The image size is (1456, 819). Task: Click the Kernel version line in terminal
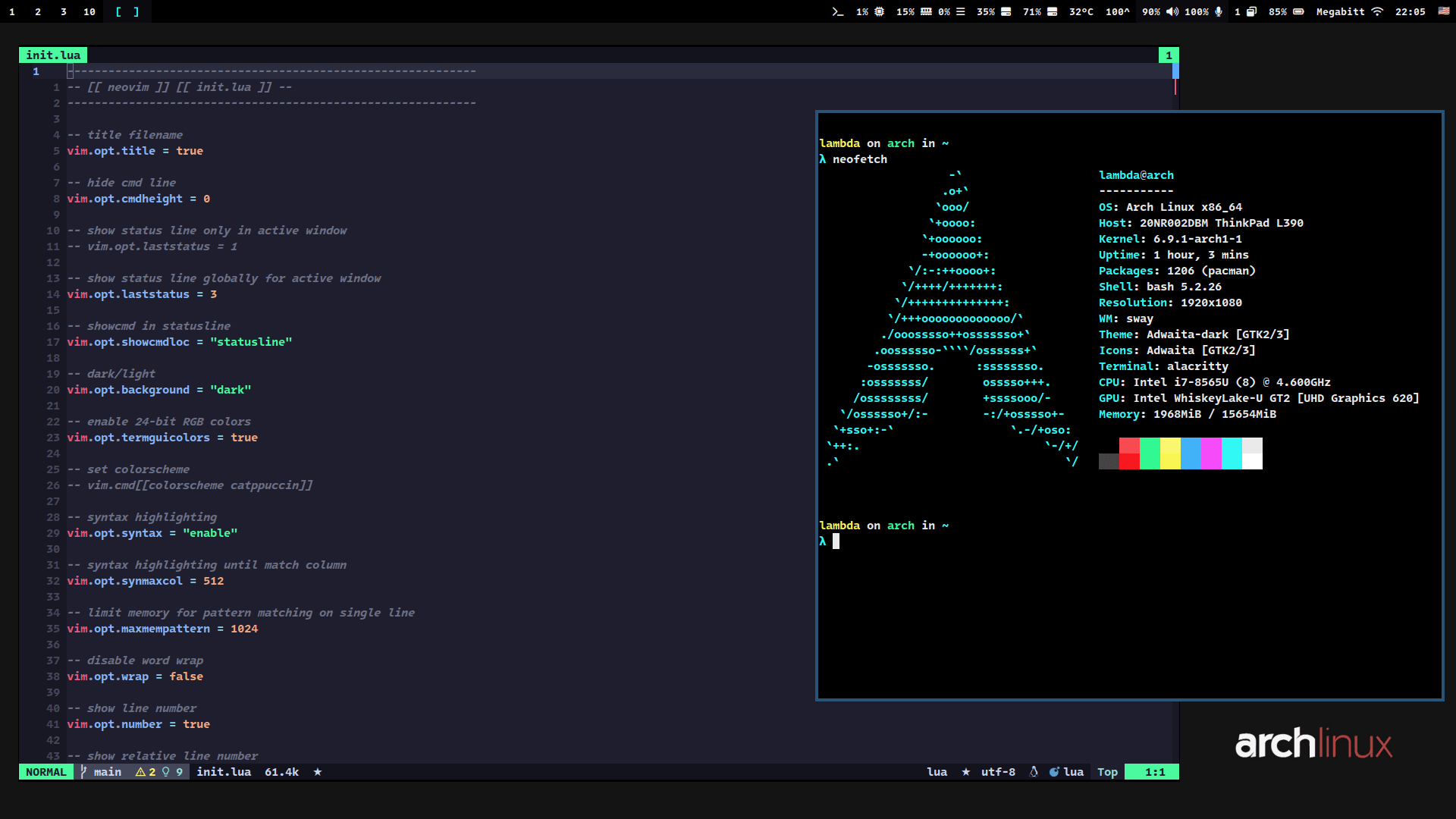click(x=1170, y=239)
